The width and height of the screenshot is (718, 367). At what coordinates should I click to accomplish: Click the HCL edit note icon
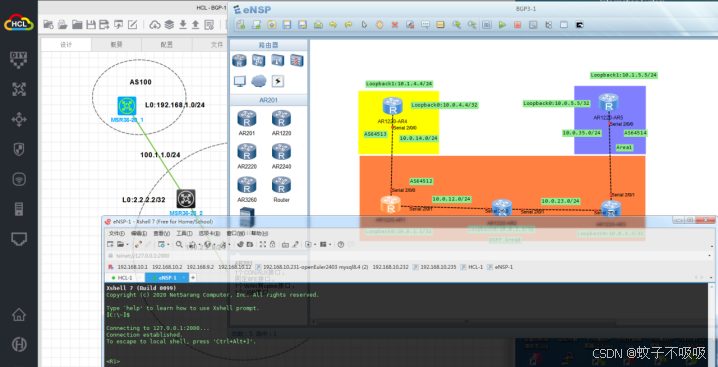[132, 25]
